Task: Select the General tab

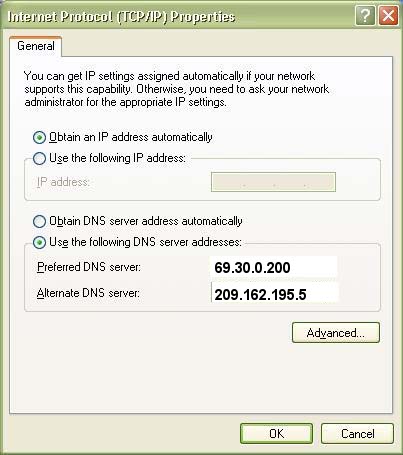Action: [36, 46]
